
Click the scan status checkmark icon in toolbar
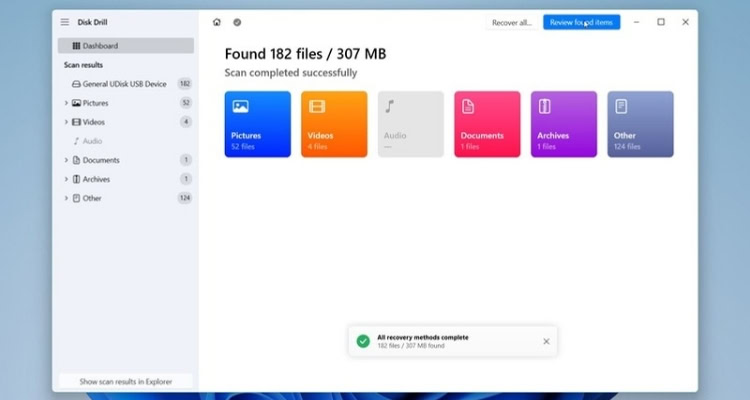[237, 22]
